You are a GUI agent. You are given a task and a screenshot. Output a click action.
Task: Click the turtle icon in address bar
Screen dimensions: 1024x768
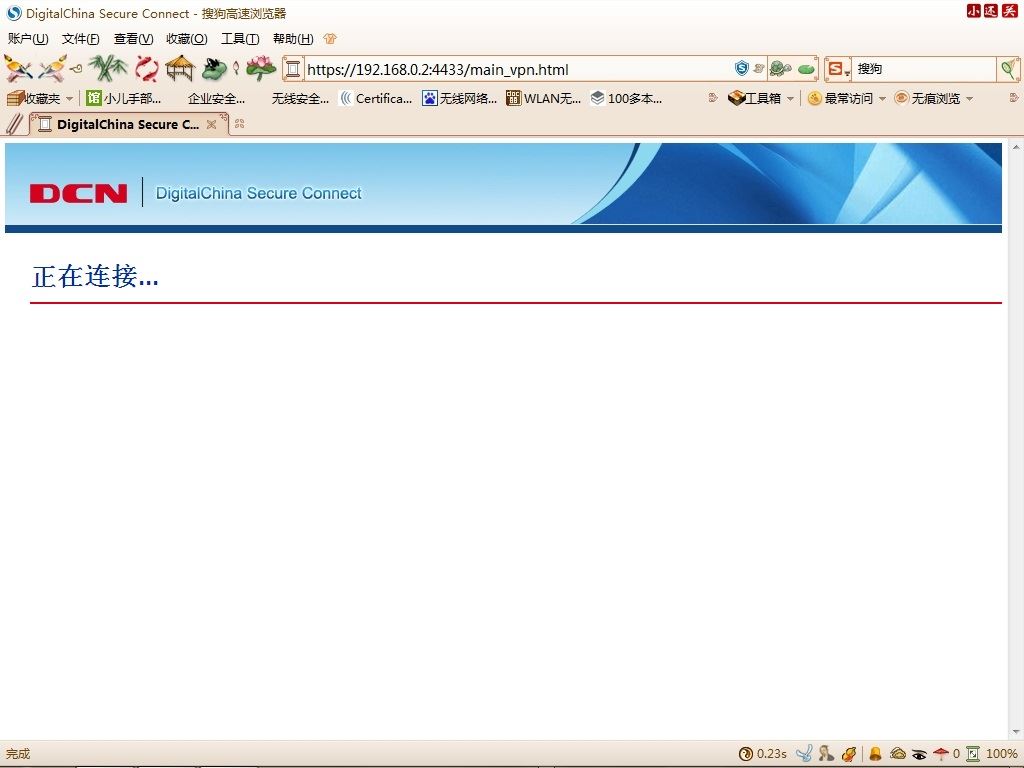coord(780,68)
